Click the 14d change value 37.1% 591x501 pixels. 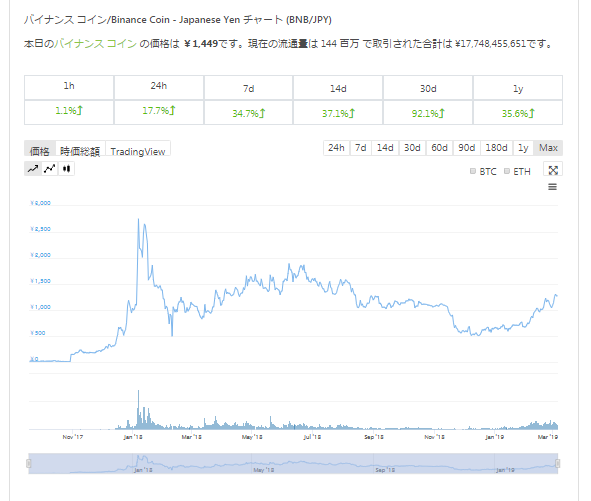(x=338, y=113)
